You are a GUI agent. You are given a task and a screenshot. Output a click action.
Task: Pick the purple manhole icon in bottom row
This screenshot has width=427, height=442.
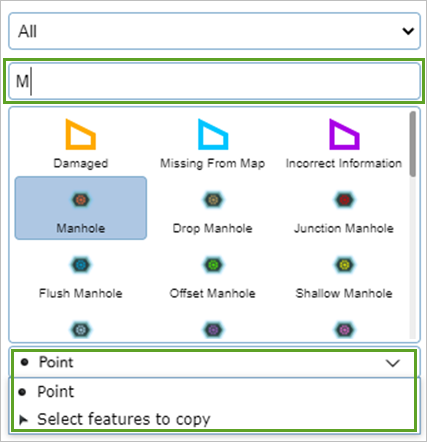213,330
